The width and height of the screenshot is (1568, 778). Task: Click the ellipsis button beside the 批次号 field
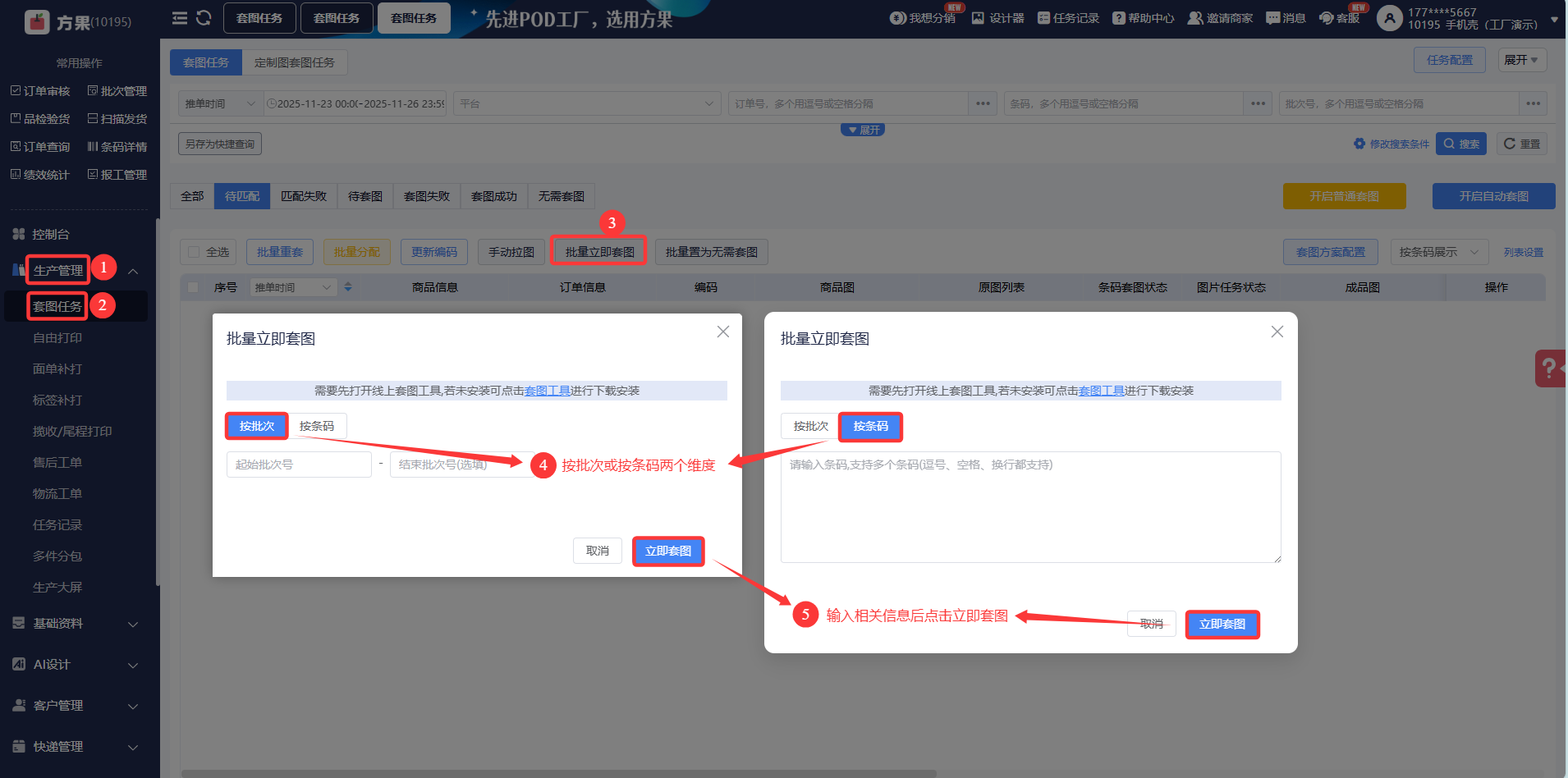(1533, 103)
